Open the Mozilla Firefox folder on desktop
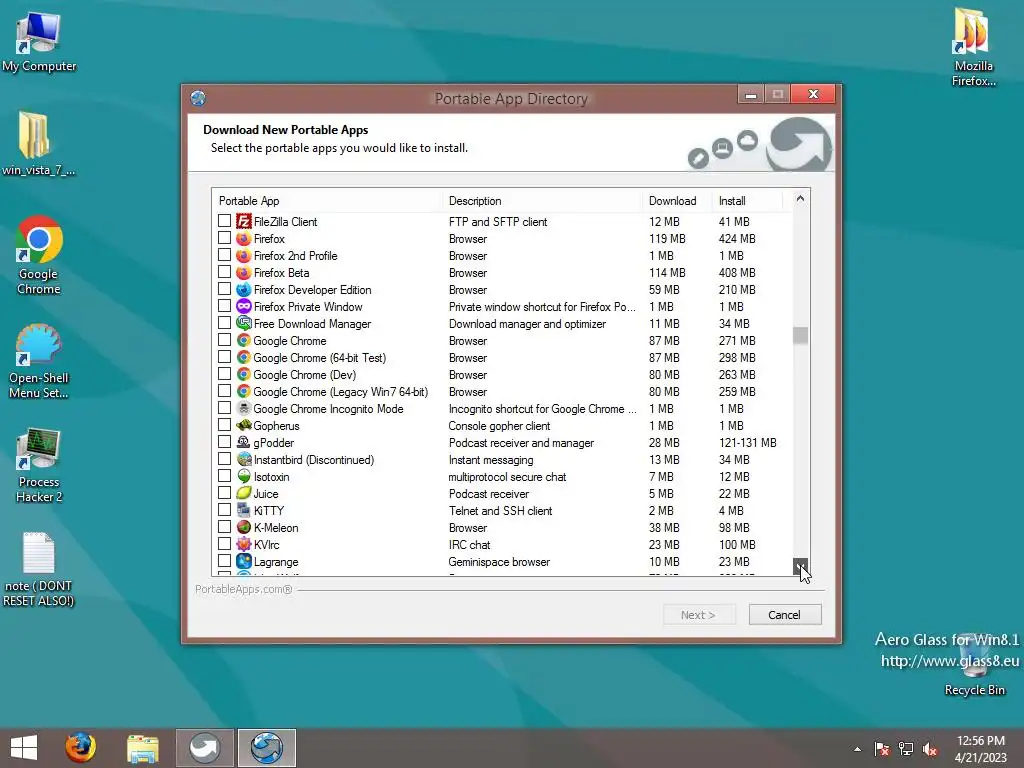Viewport: 1024px width, 768px height. (973, 47)
